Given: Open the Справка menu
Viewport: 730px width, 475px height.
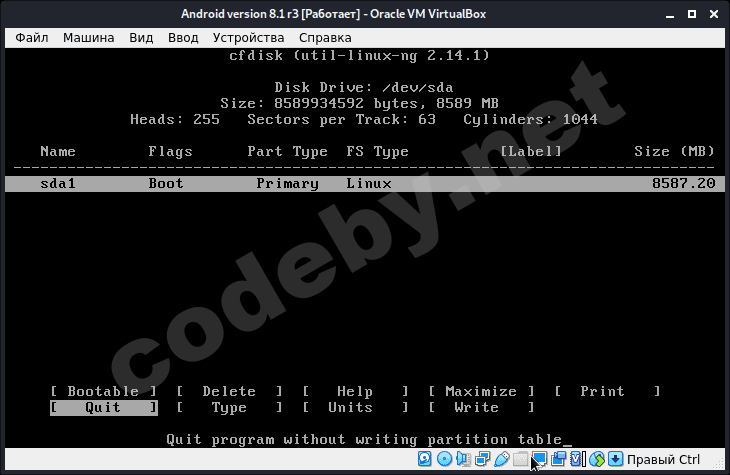Looking at the screenshot, I should 325,38.
